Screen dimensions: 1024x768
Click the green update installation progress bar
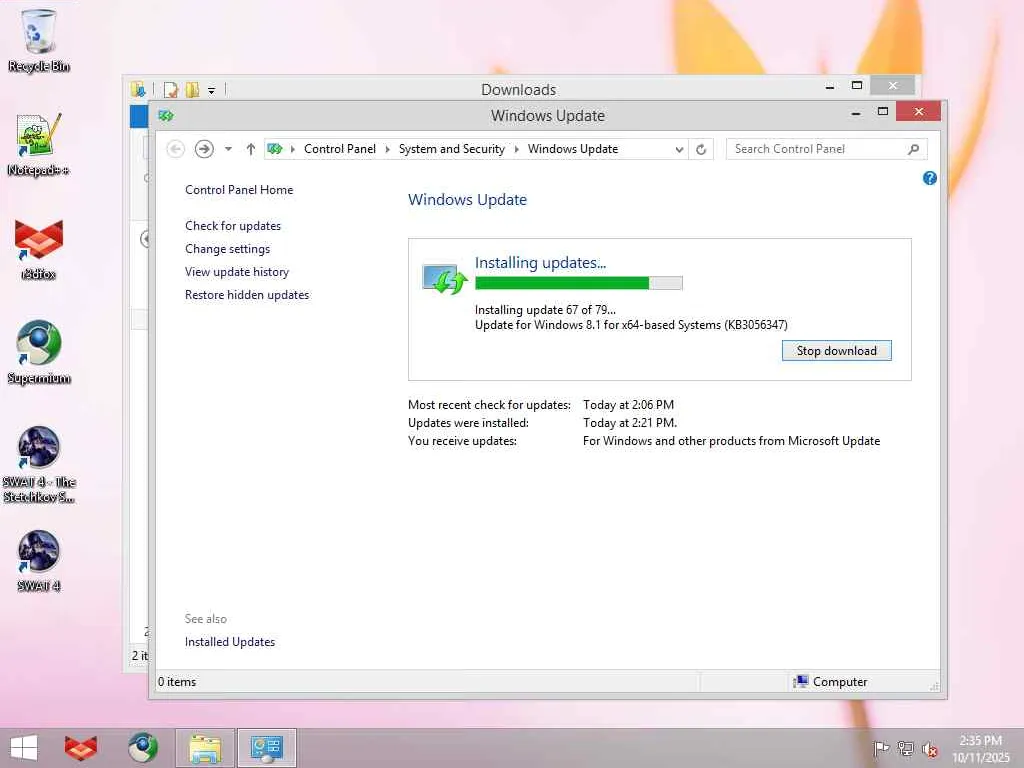point(579,283)
